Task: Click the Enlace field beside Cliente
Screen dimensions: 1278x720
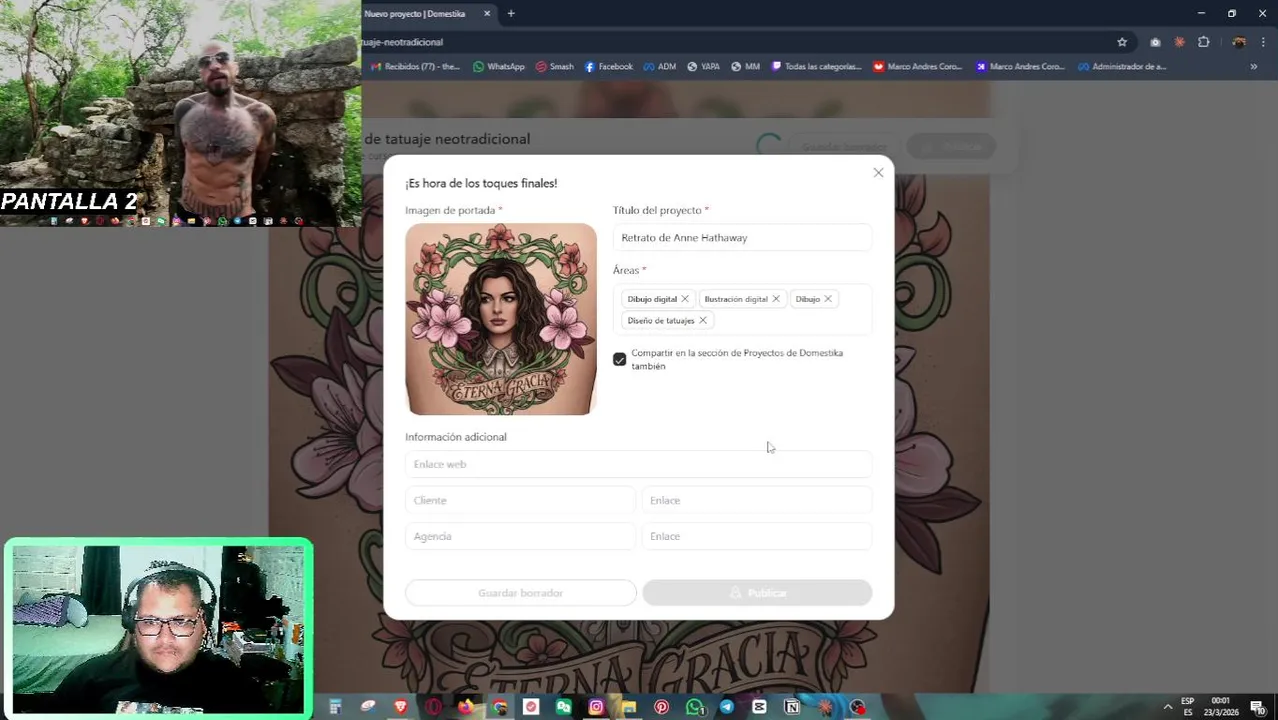Action: pos(757,500)
